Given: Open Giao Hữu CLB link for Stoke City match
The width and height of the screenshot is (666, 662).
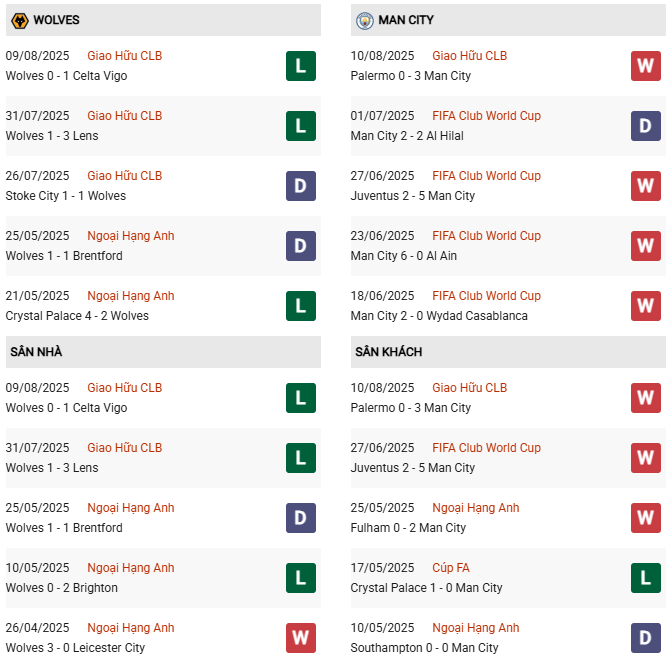Looking at the screenshot, I should coord(124,176).
